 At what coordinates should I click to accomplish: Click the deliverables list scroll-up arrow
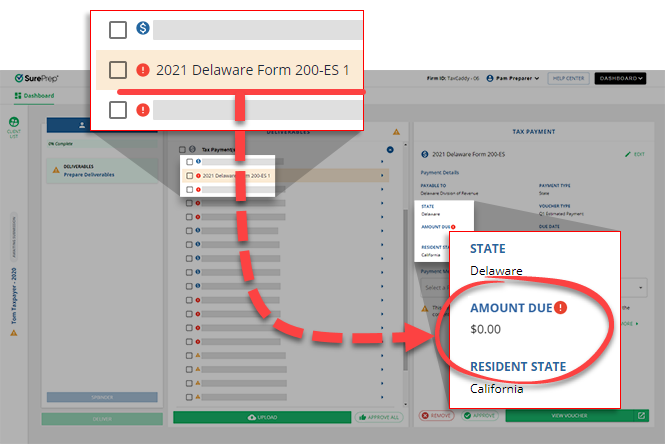[x=405, y=145]
